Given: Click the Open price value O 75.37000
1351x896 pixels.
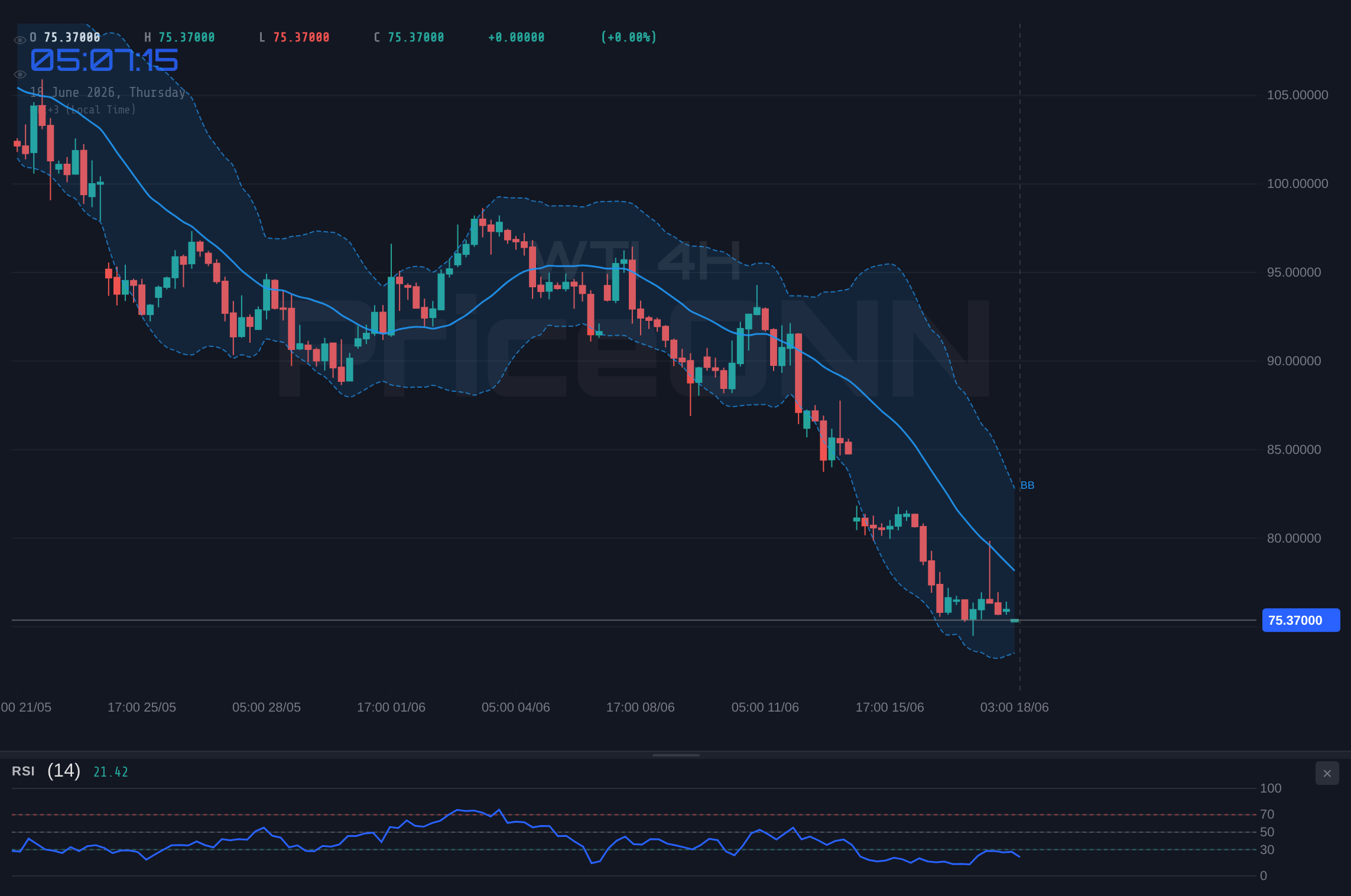Looking at the screenshot, I should tap(65, 37).
